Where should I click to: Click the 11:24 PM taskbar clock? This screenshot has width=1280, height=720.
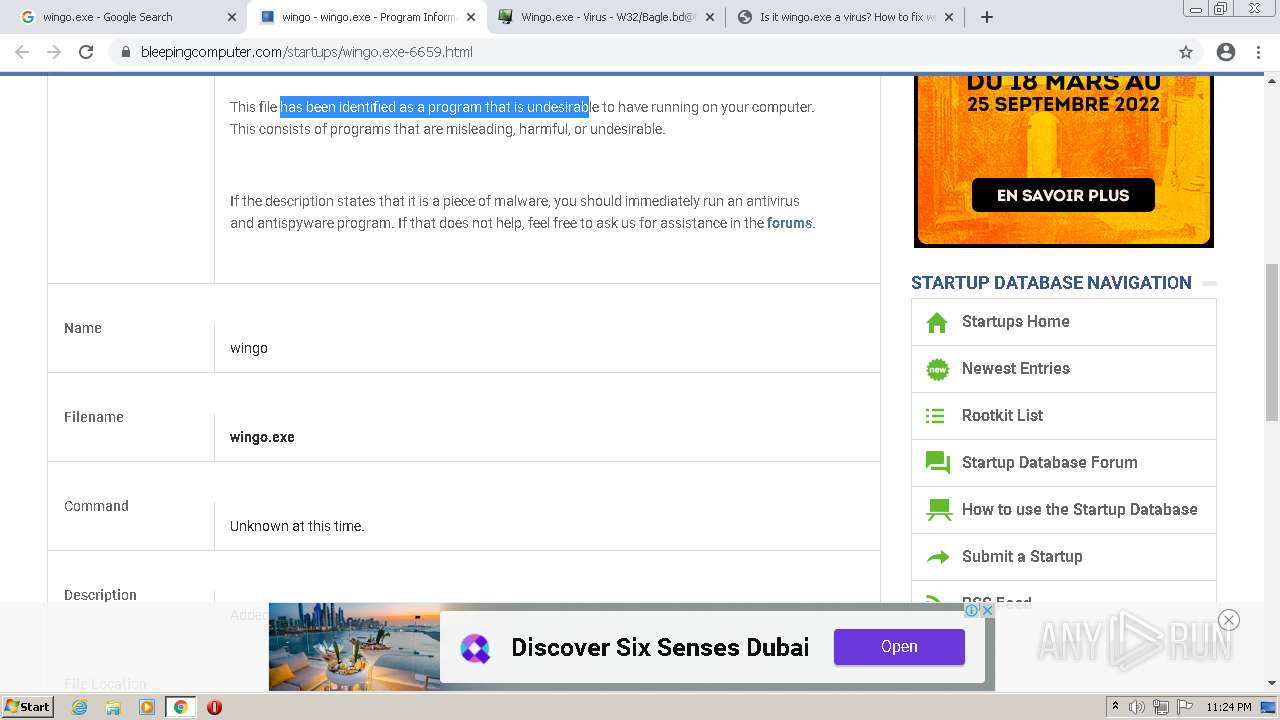pos(1229,707)
